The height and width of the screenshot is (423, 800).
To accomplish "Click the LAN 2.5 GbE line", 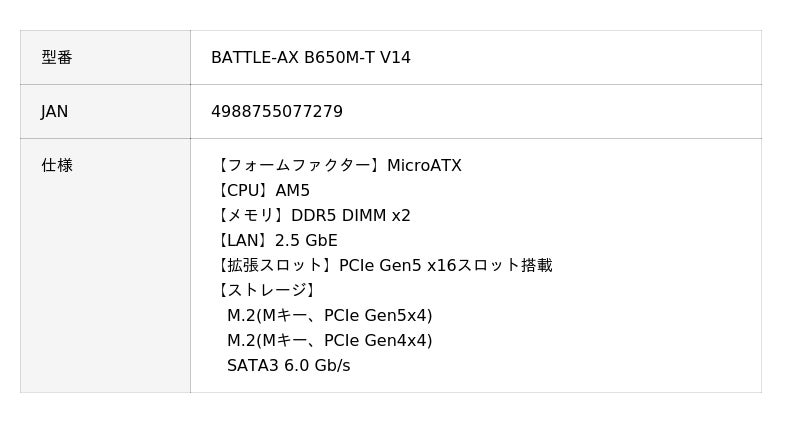I will point(276,240).
